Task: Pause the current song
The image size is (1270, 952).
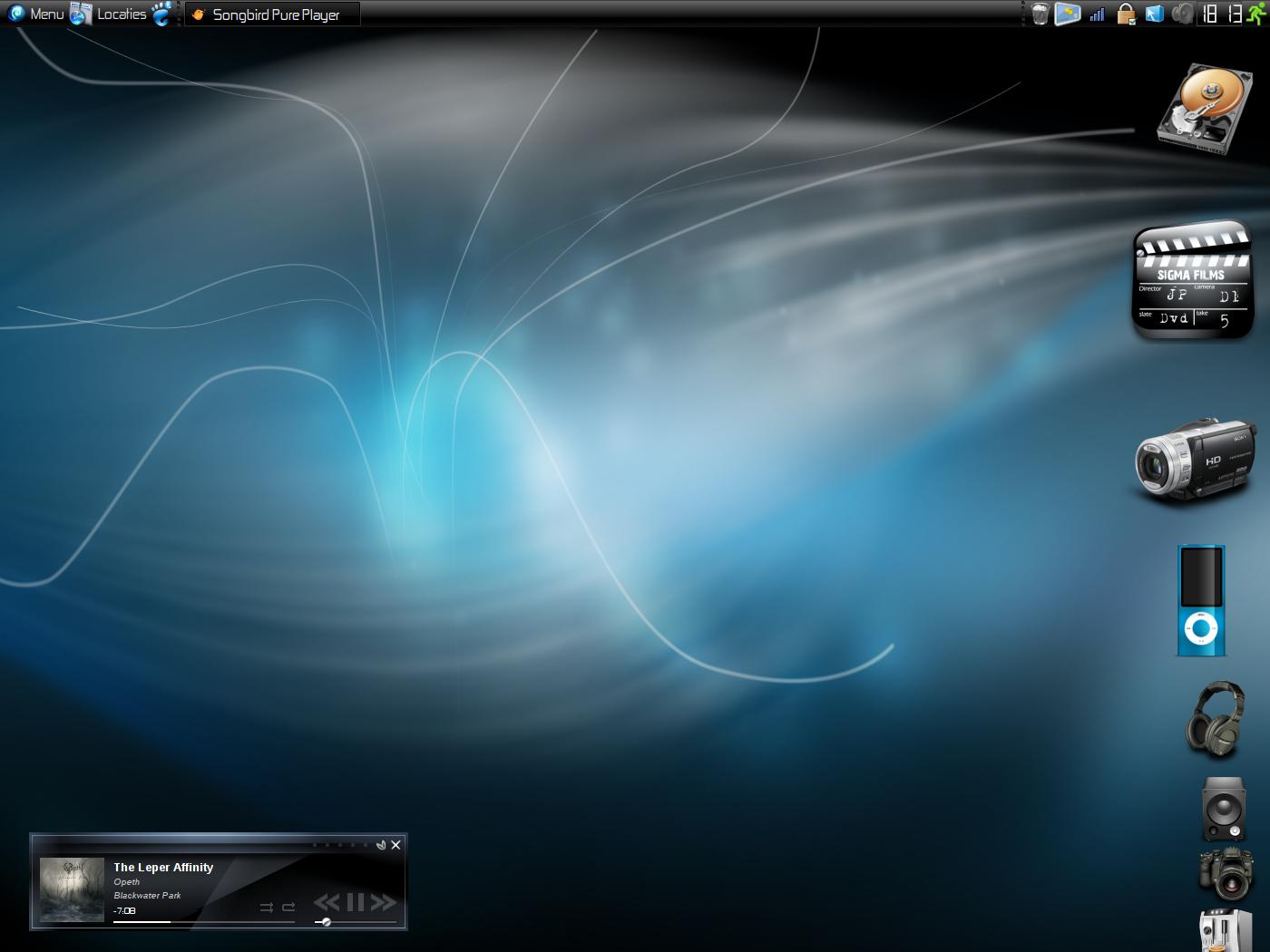Action: pos(356,902)
